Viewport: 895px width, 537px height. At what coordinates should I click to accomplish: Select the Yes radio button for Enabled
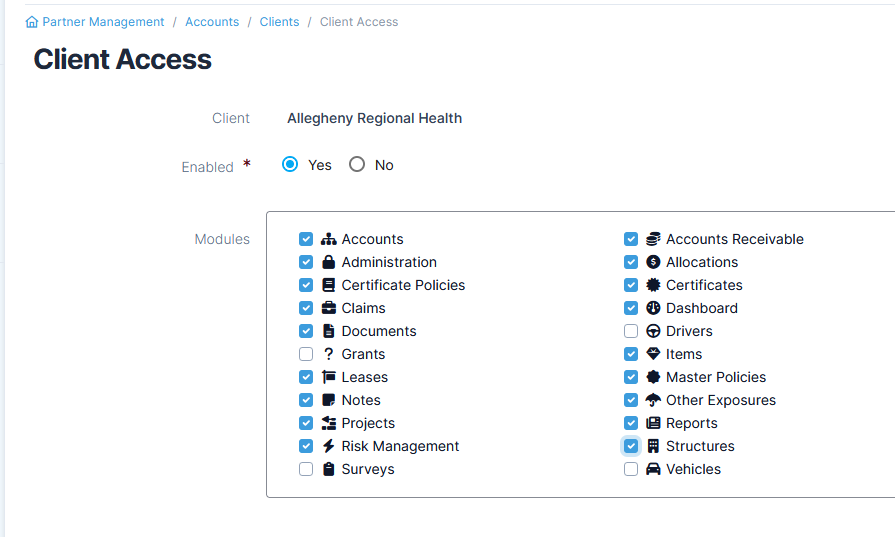point(290,164)
